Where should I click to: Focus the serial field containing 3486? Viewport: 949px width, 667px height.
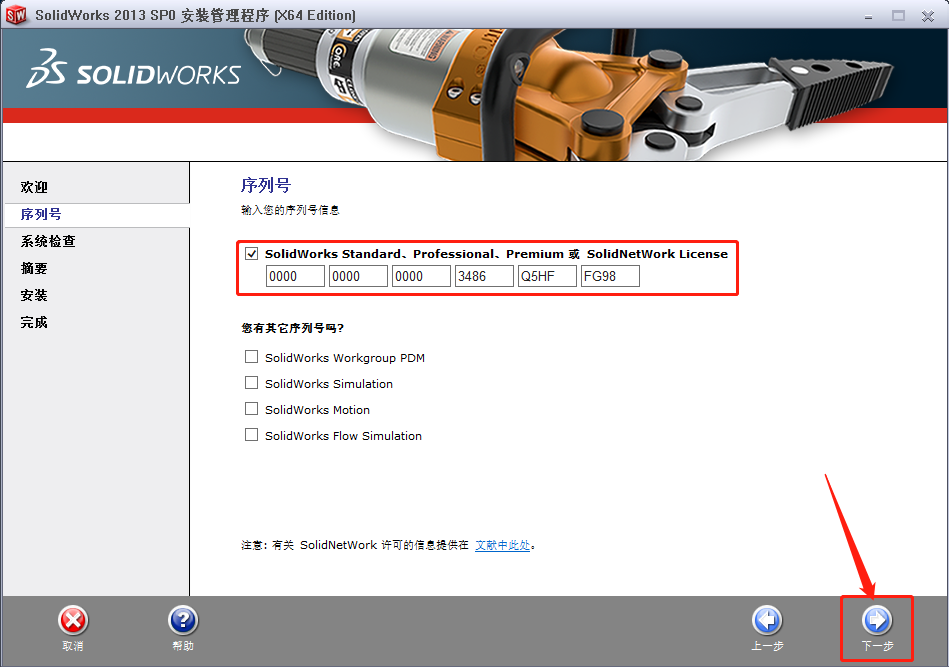[484, 276]
